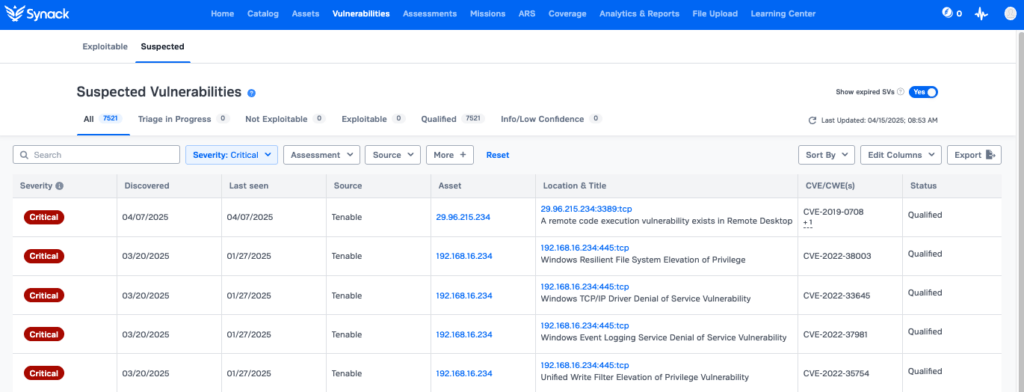Toggle the Show expired SVs switch
This screenshot has width=1024, height=392.
(923, 92)
